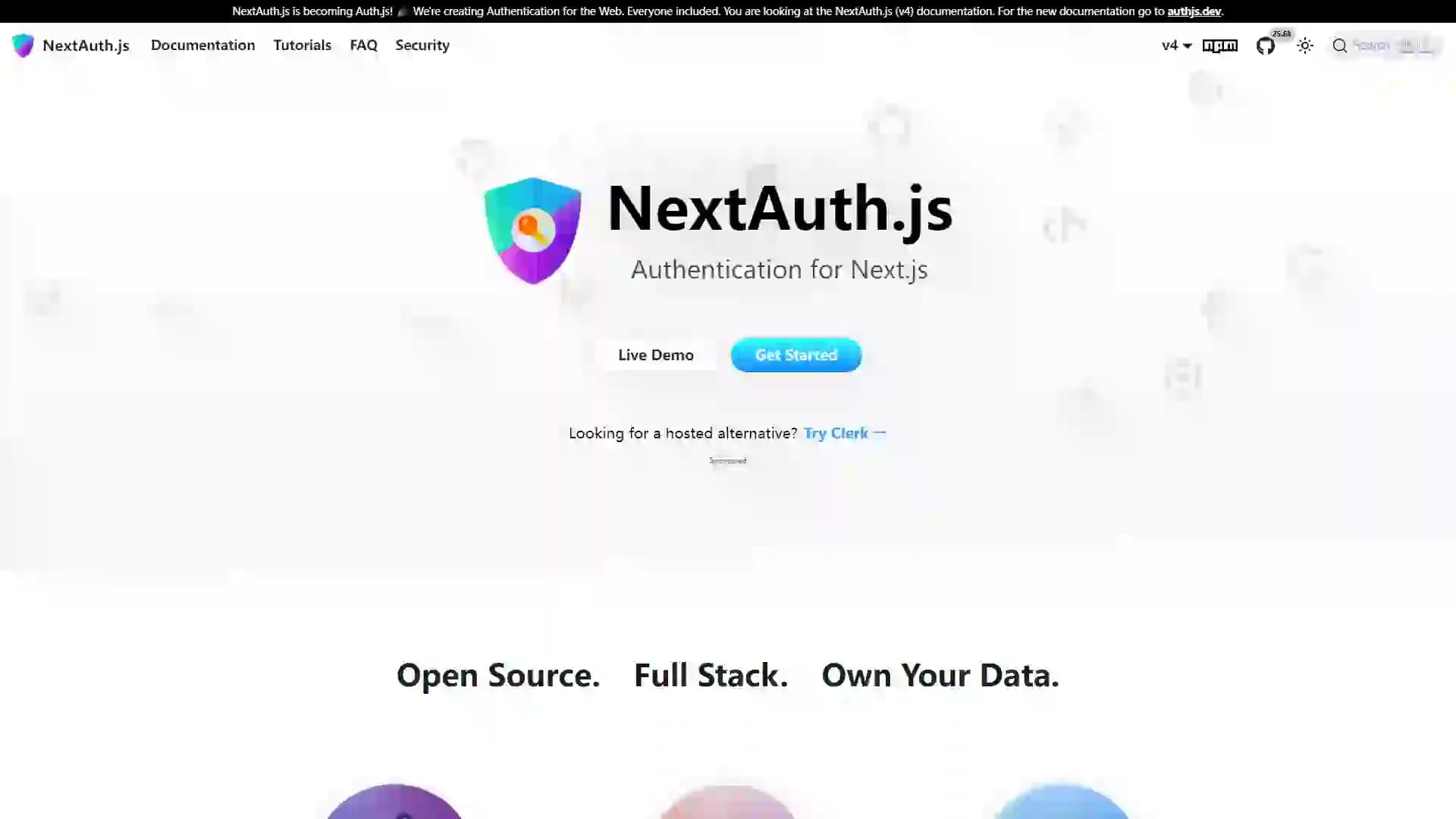This screenshot has height=819, width=1456.
Task: Click the NextAuth.js shield logo icon
Action: point(22,45)
